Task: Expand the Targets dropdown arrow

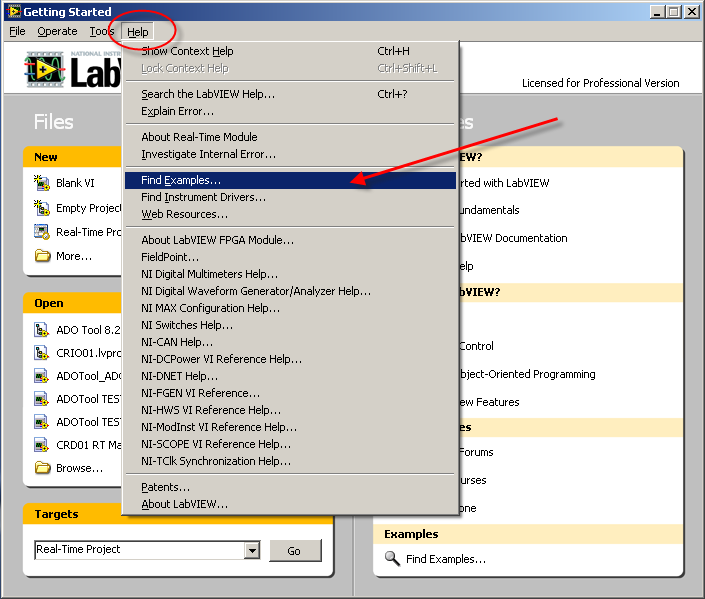Action: (x=252, y=550)
